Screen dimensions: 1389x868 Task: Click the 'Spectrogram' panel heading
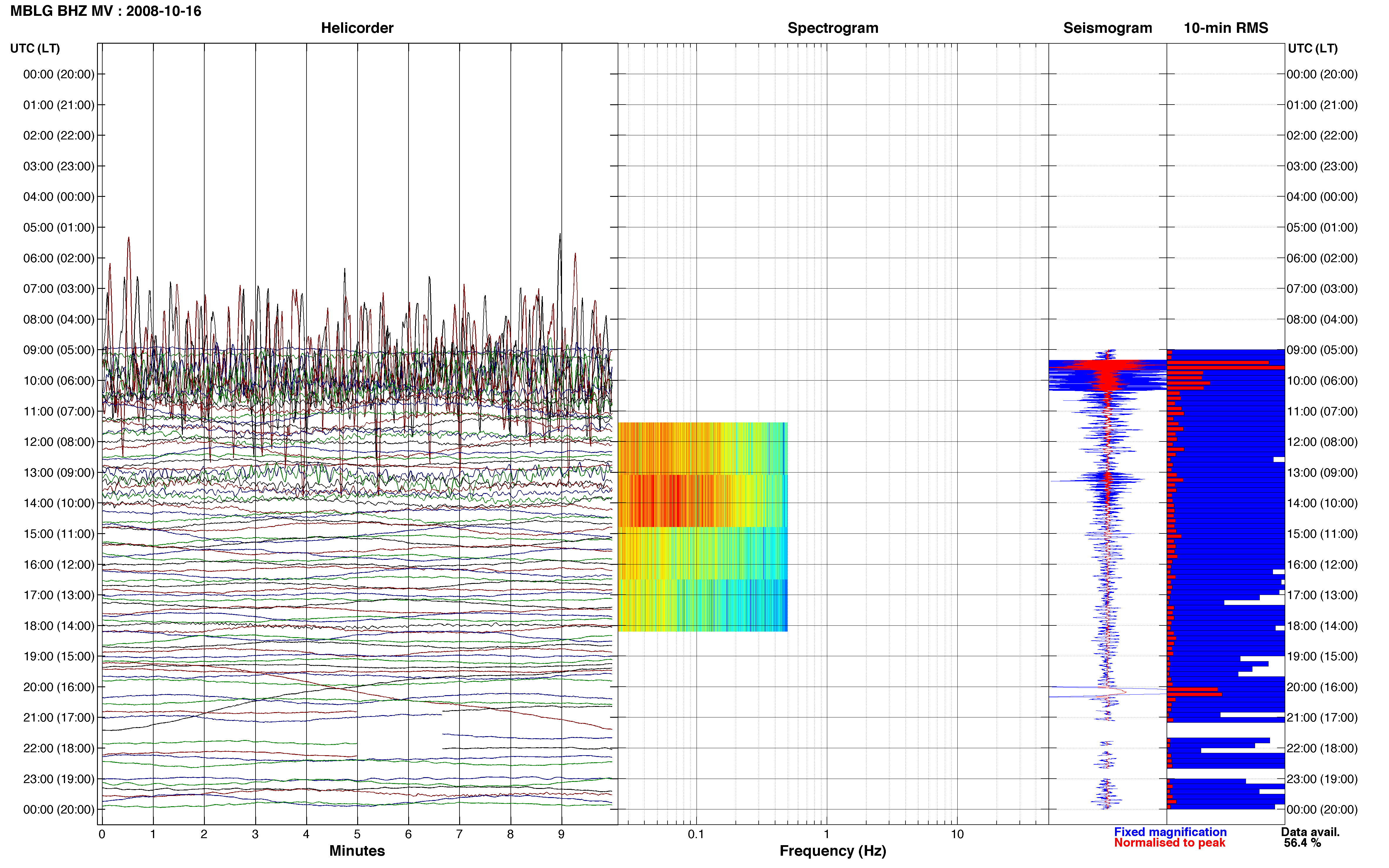(833, 28)
